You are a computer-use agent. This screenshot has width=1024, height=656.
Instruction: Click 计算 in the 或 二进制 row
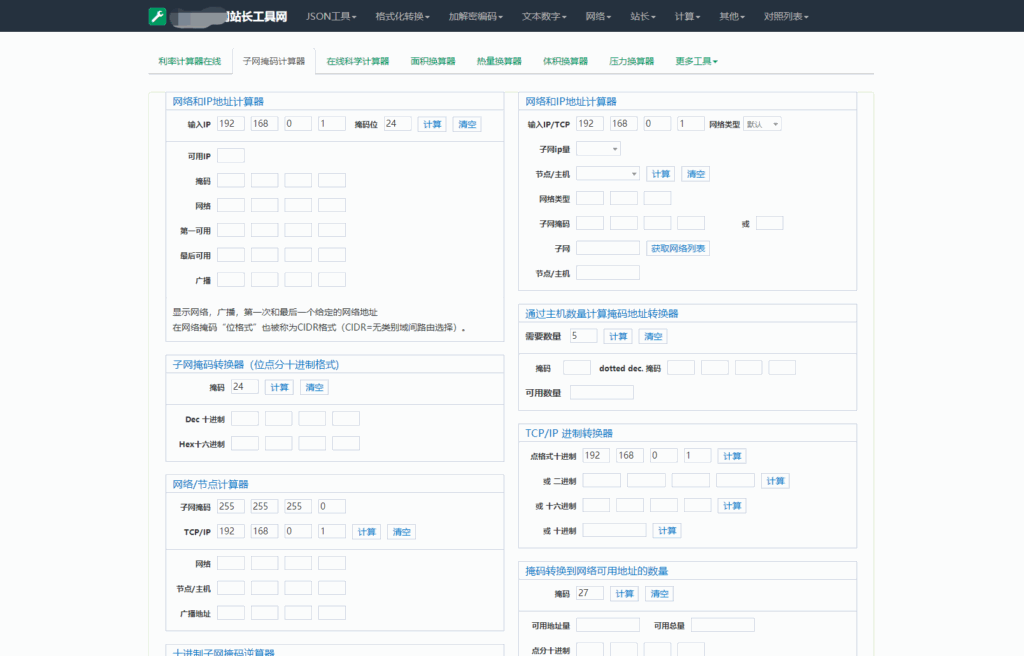(775, 481)
